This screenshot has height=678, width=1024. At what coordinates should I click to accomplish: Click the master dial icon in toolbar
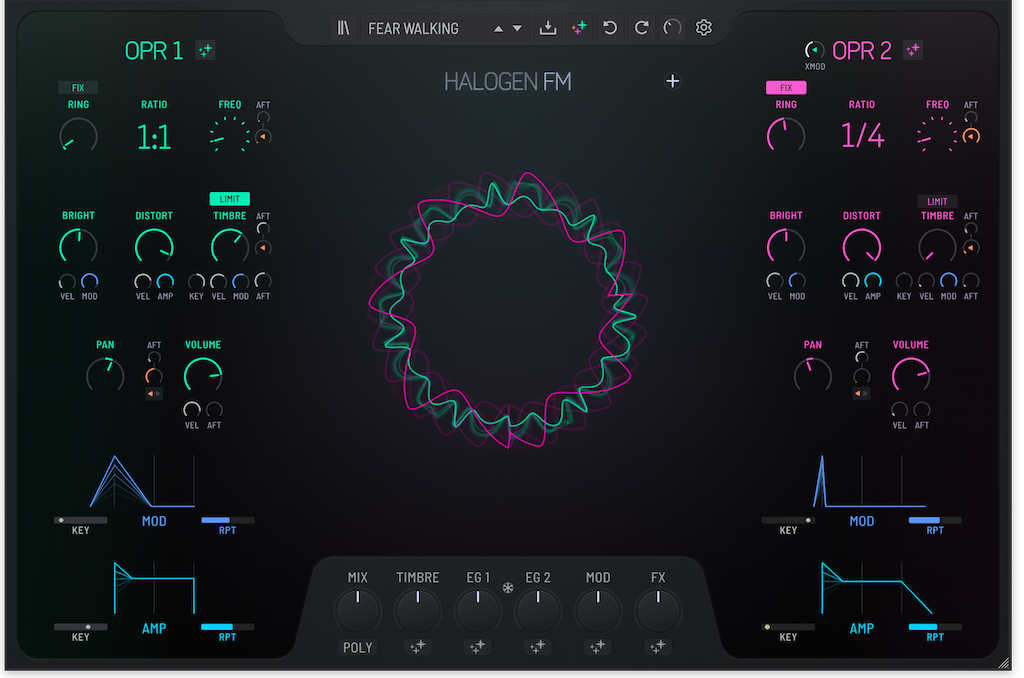pyautogui.click(x=672, y=28)
